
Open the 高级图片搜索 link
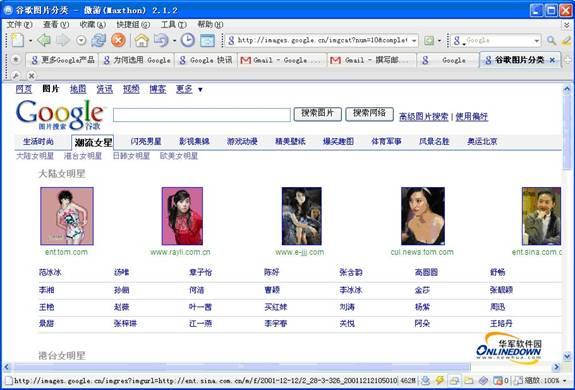point(424,117)
